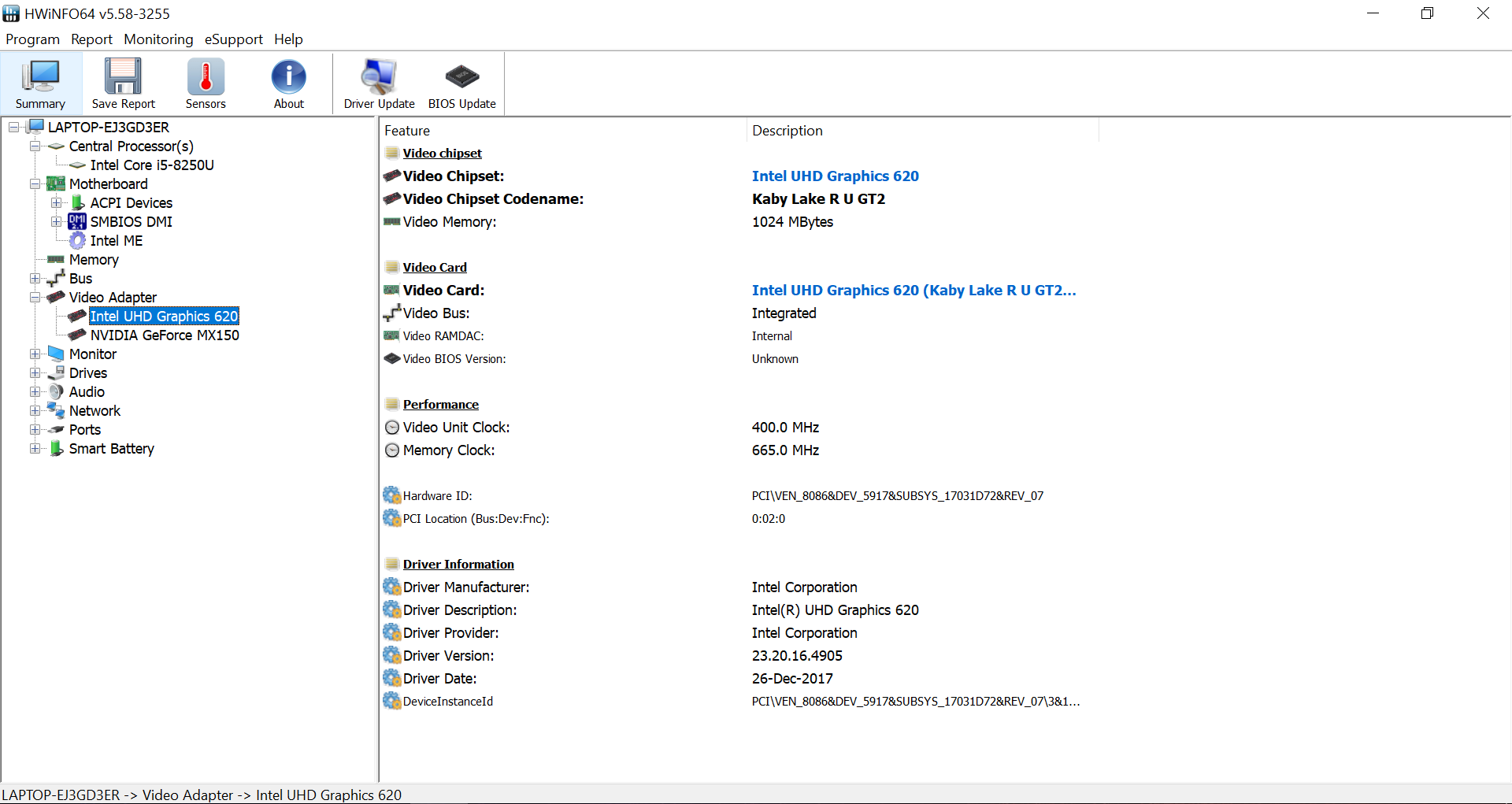
Task: Expand the SMBIOS DMI node
Action: coord(56,222)
